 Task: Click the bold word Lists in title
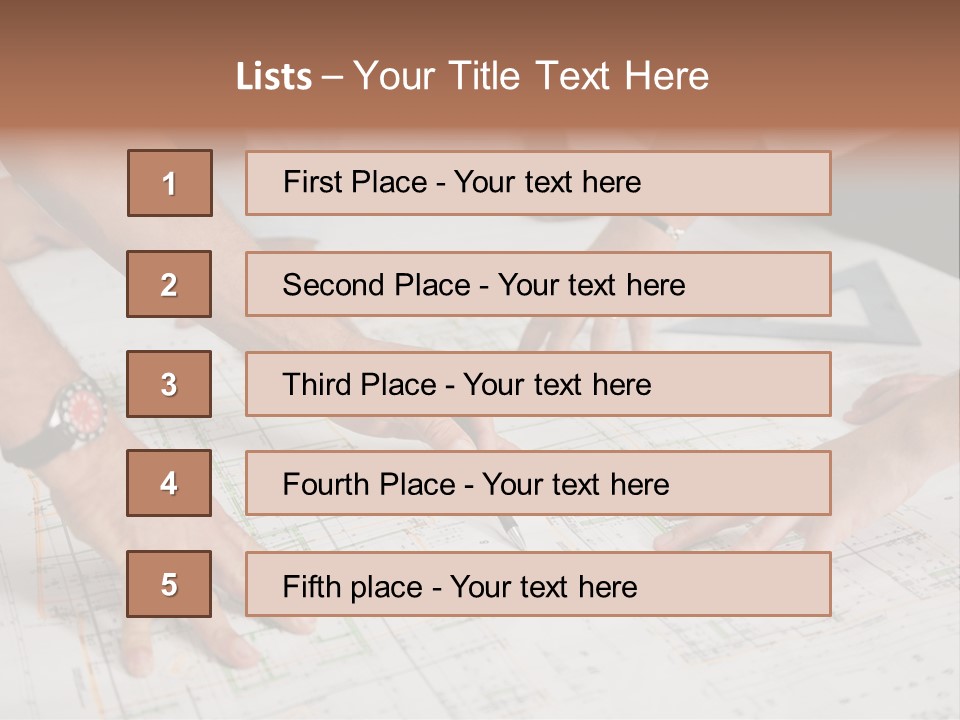point(274,77)
